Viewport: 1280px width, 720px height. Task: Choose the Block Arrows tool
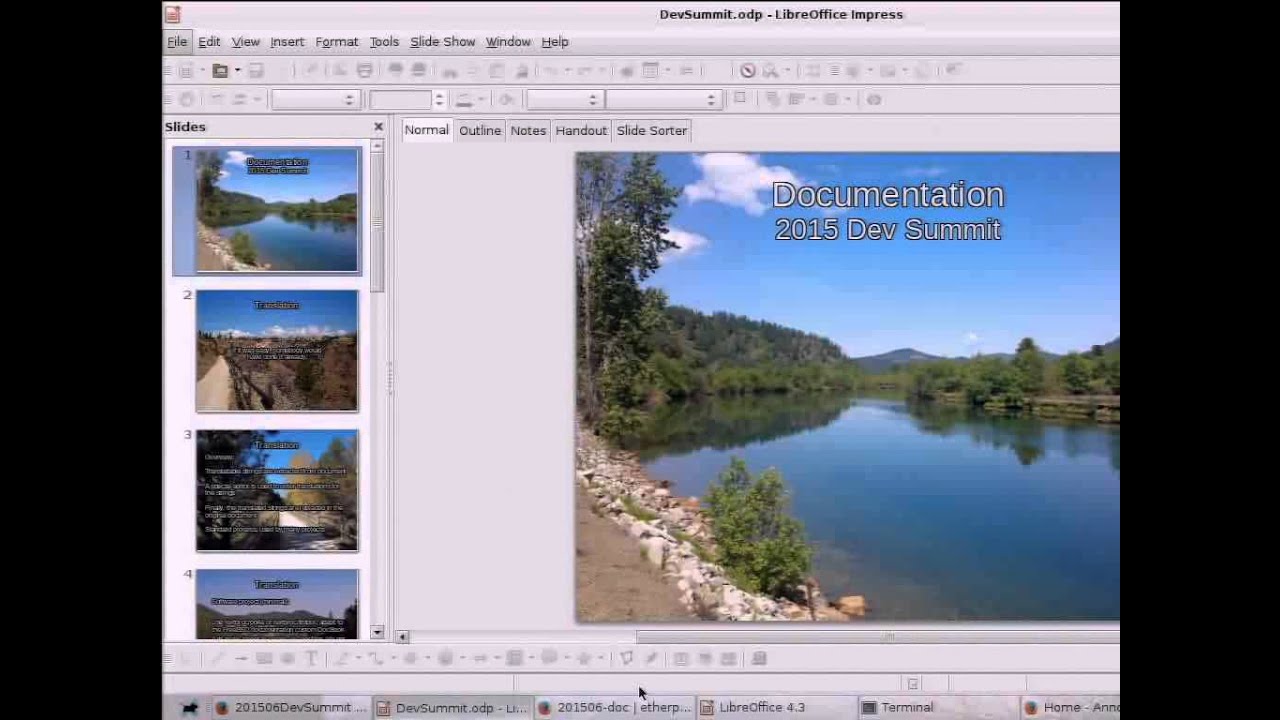(x=480, y=658)
